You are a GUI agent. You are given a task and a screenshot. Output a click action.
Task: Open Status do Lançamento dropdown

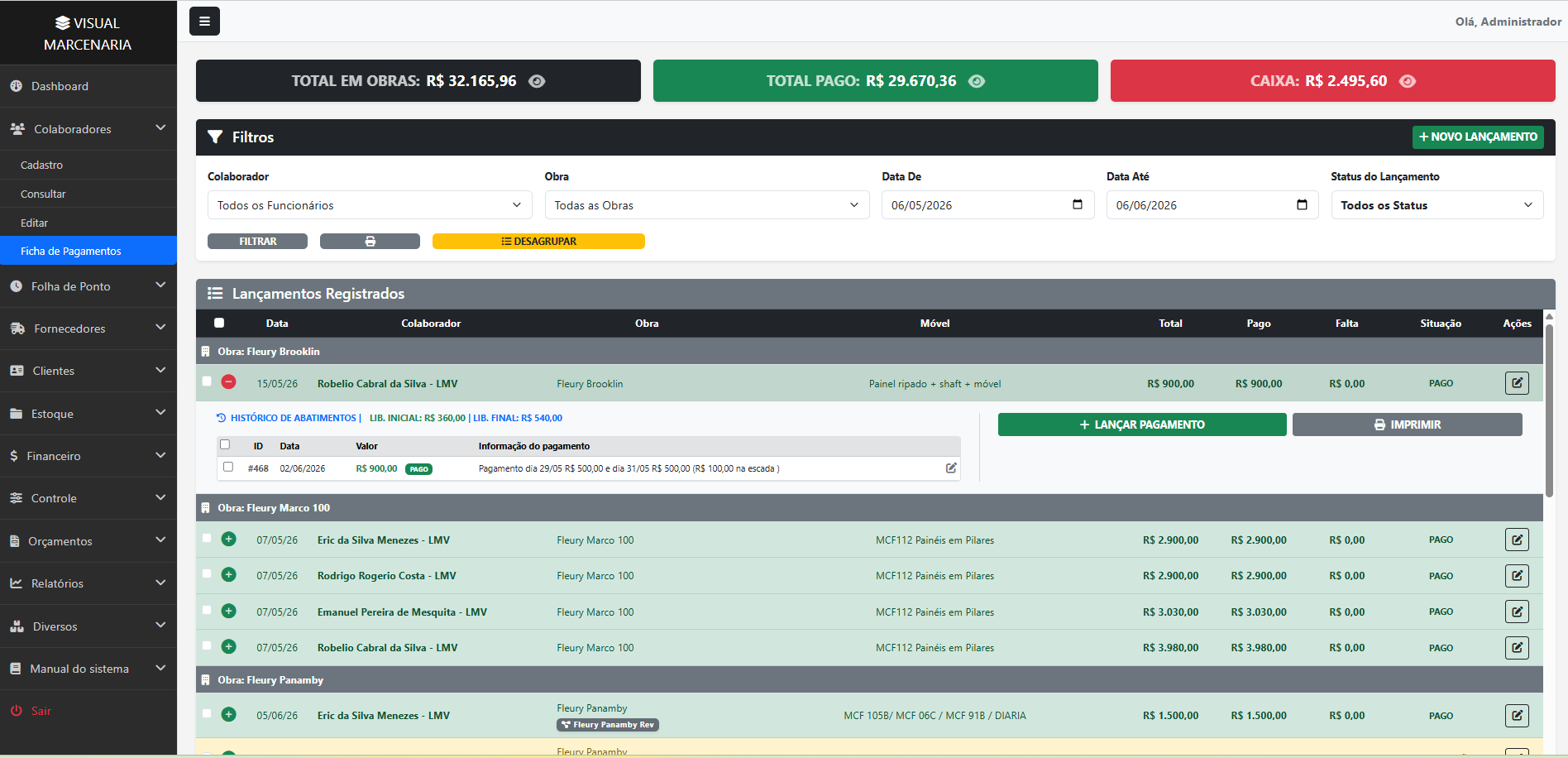1437,205
